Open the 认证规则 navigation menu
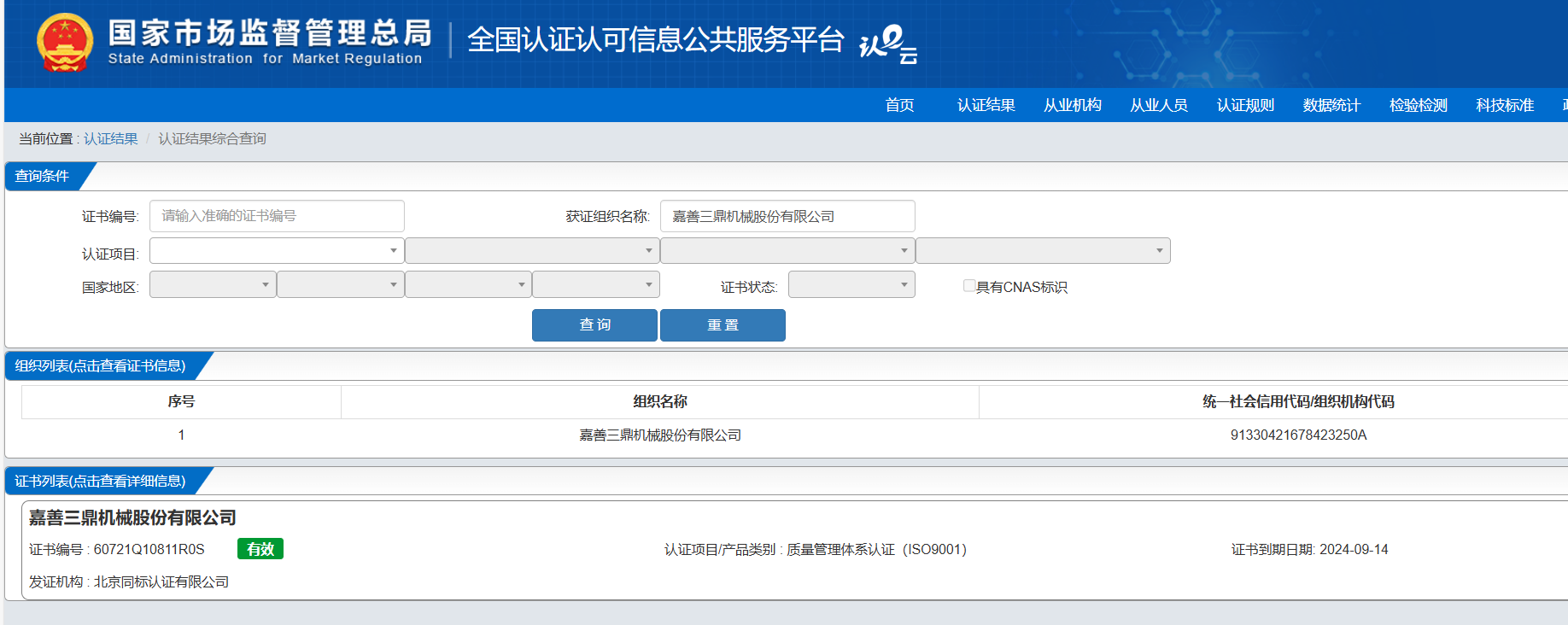1568x625 pixels. click(1246, 105)
